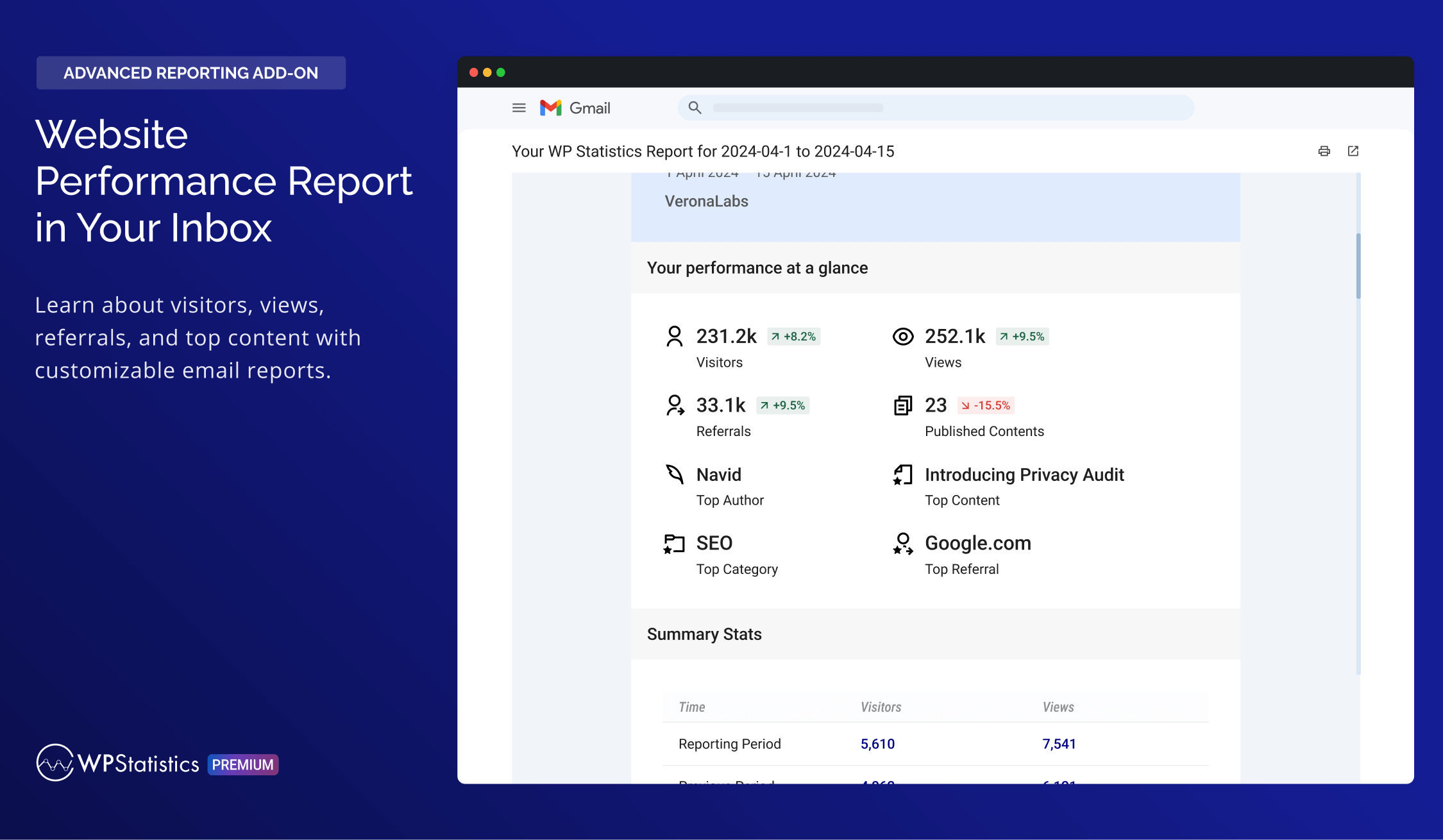The height and width of the screenshot is (840, 1443).
Task: Click Your performance at a glance heading
Action: point(757,268)
